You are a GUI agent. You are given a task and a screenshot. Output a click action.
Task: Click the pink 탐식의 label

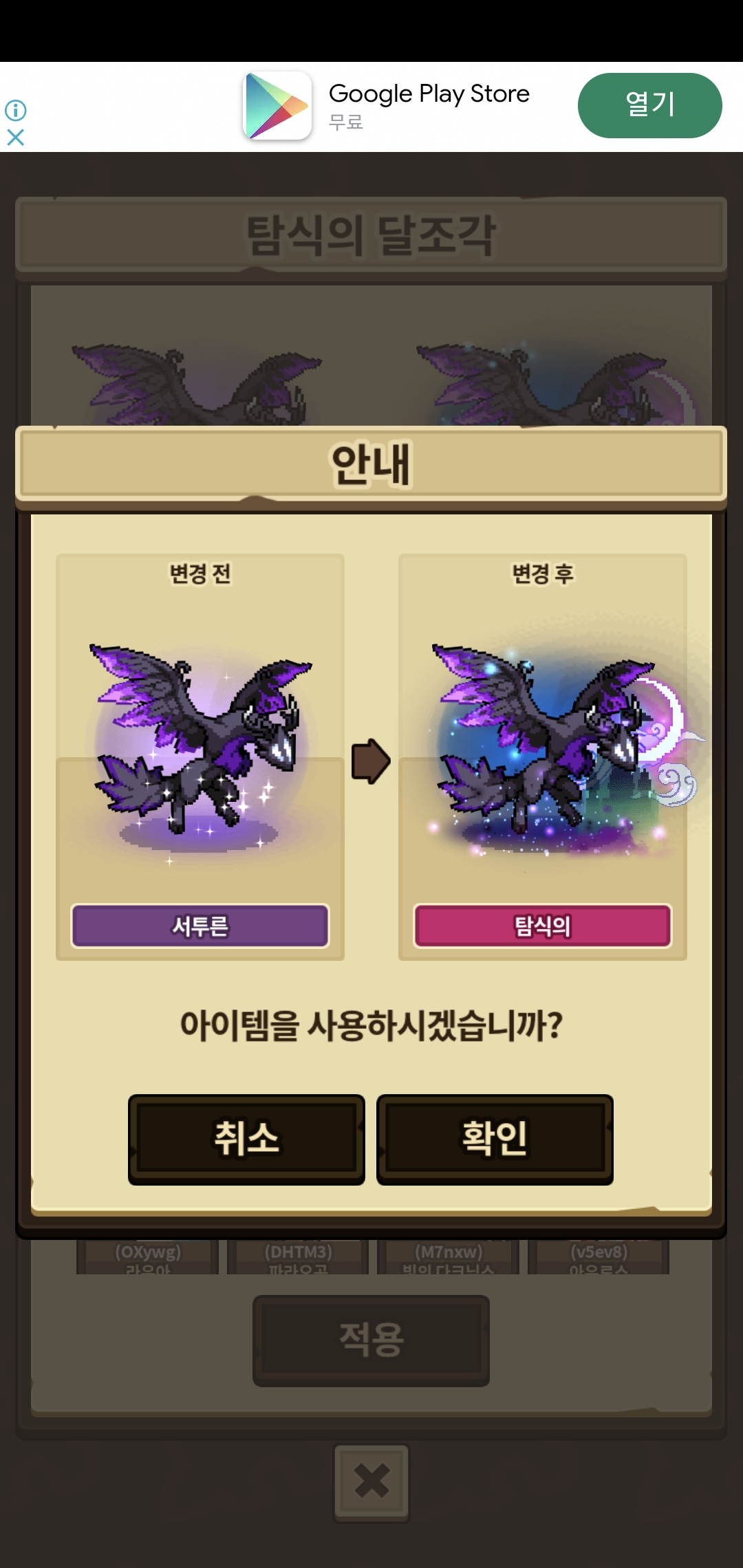coord(542,926)
